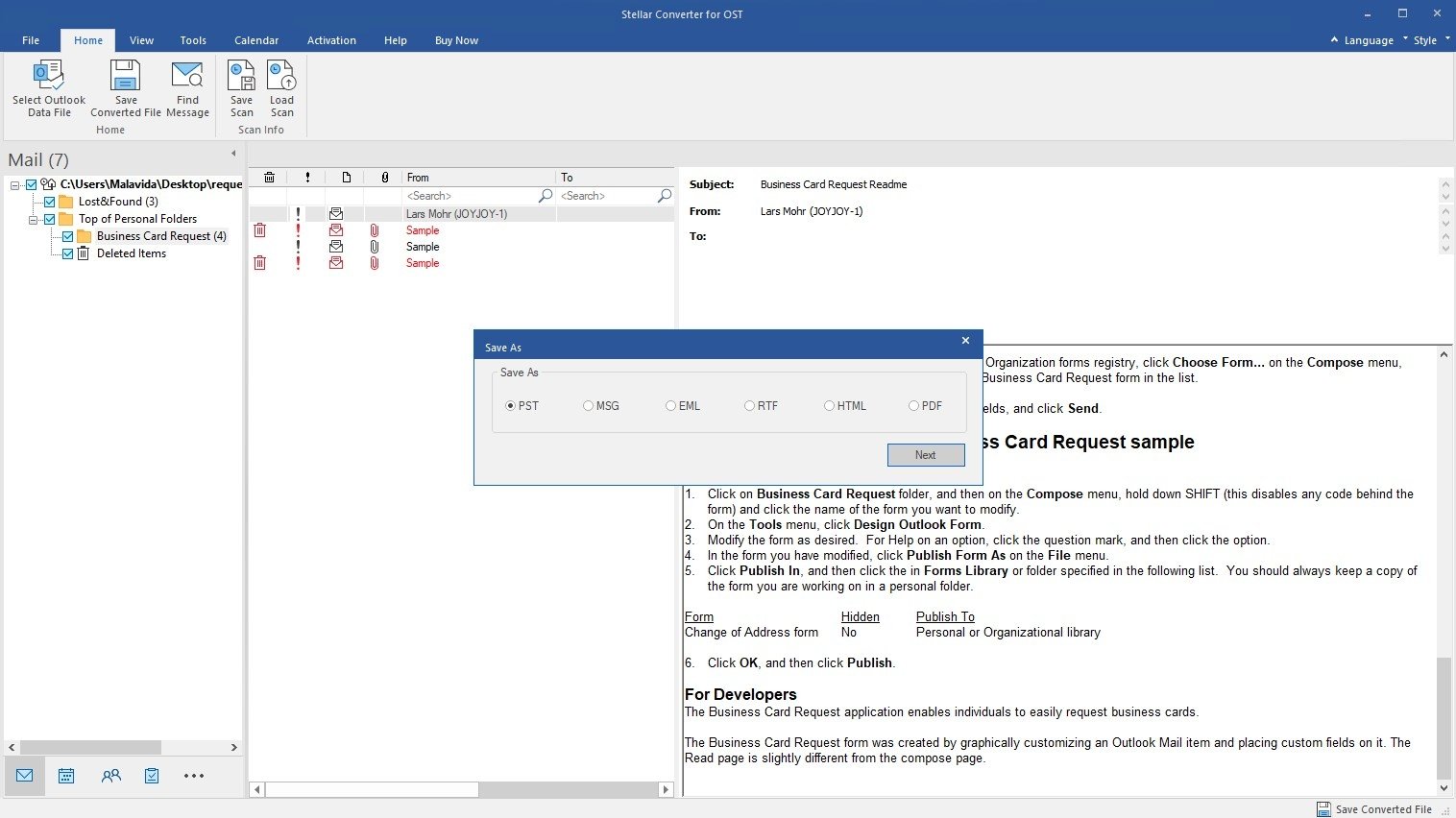Click trash icon of first red Sample row

pos(259,230)
